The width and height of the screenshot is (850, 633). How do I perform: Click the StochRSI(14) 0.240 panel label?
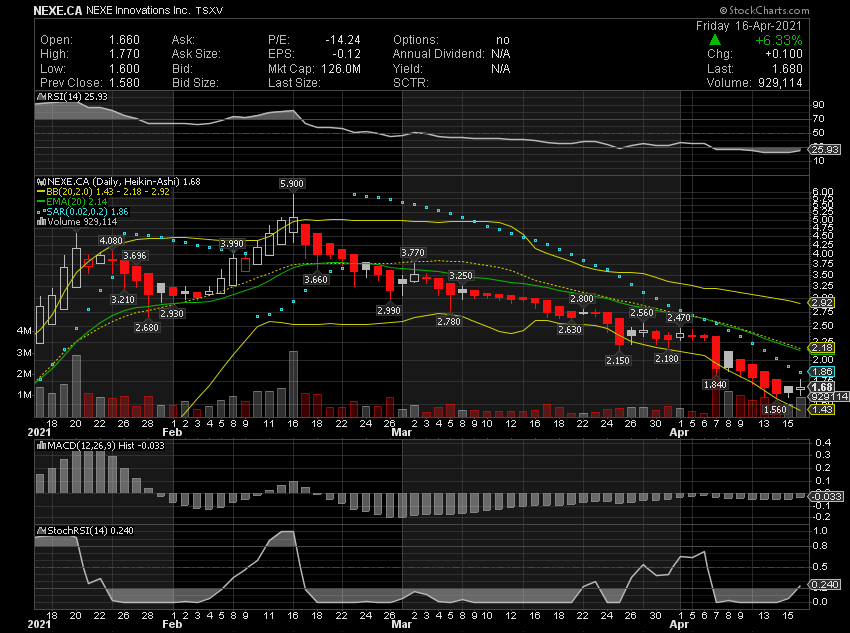point(90,531)
